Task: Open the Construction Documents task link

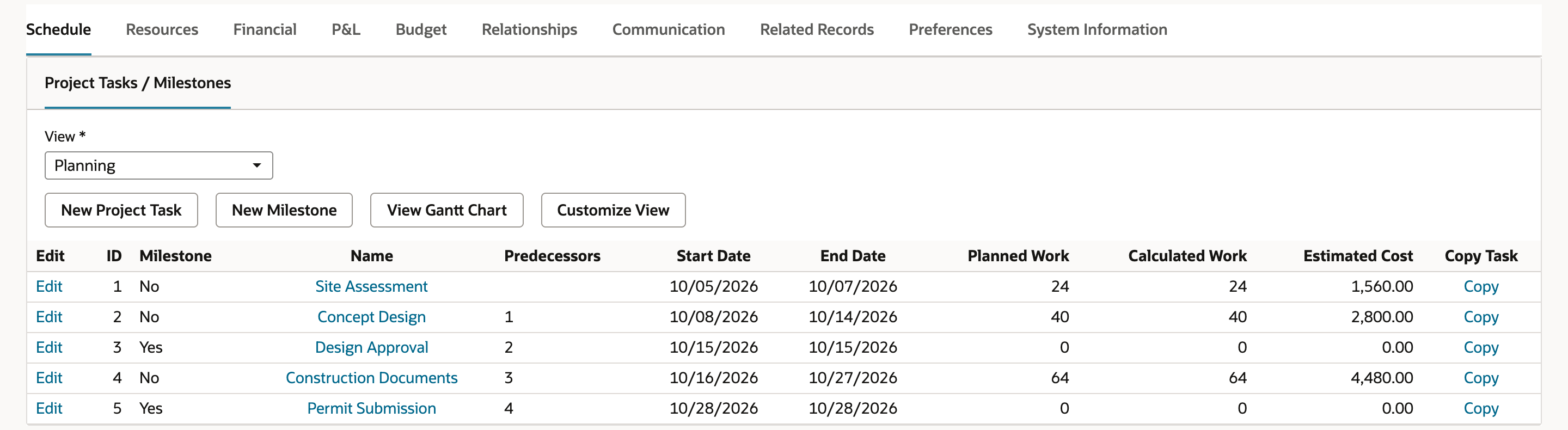Action: [x=371, y=378]
